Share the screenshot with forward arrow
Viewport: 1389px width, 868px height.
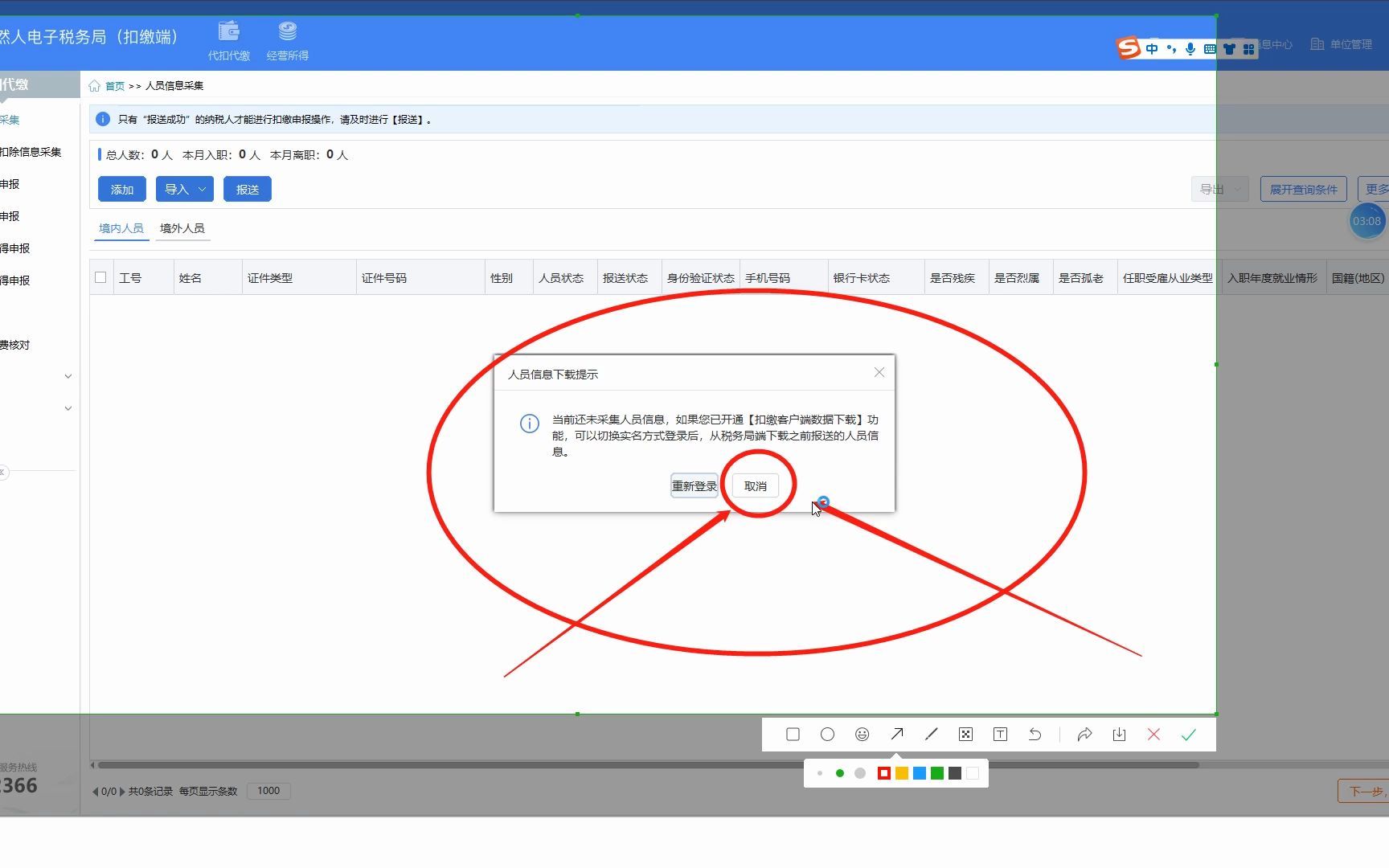(1084, 734)
